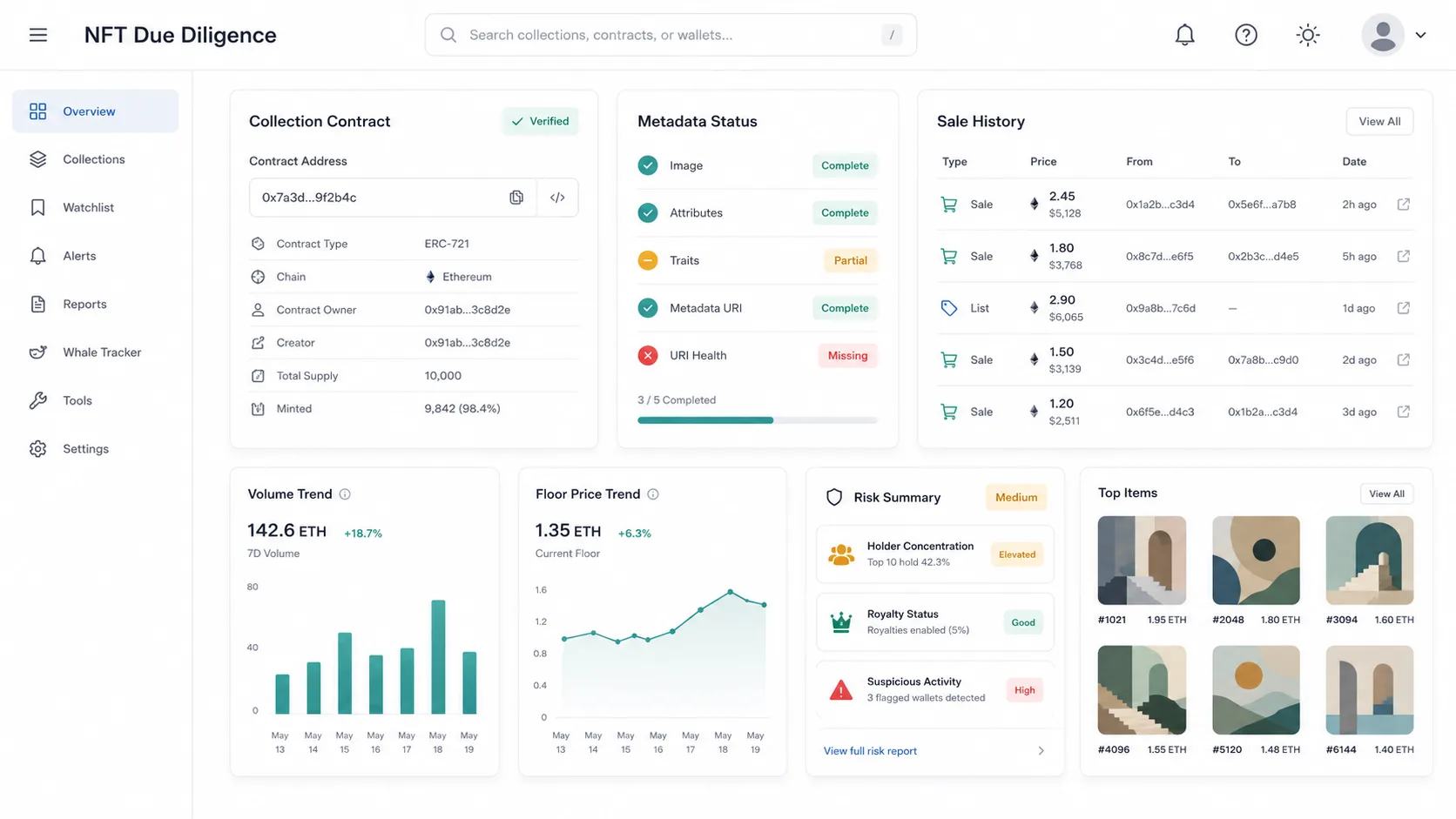Image resolution: width=1456 pixels, height=819 pixels.
Task: Click View full risk report link
Action: click(x=870, y=751)
